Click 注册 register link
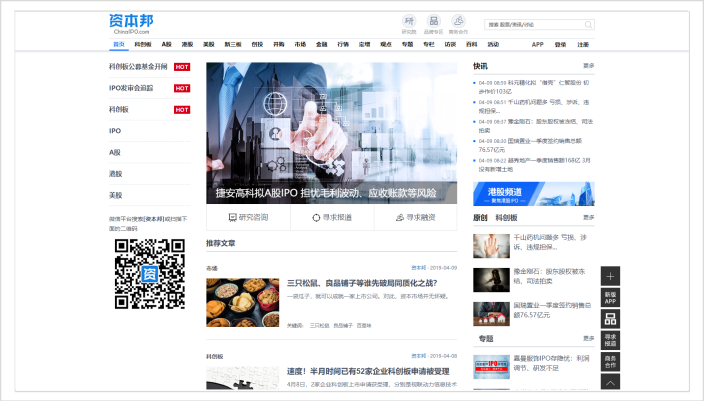This screenshot has width=704, height=401. pos(583,44)
